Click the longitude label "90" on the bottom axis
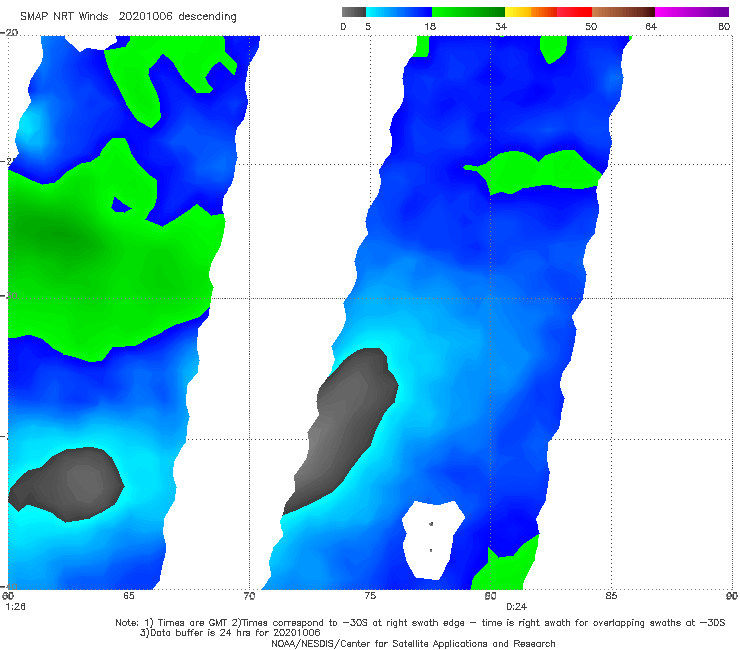The height and width of the screenshot is (650, 740). tap(732, 596)
